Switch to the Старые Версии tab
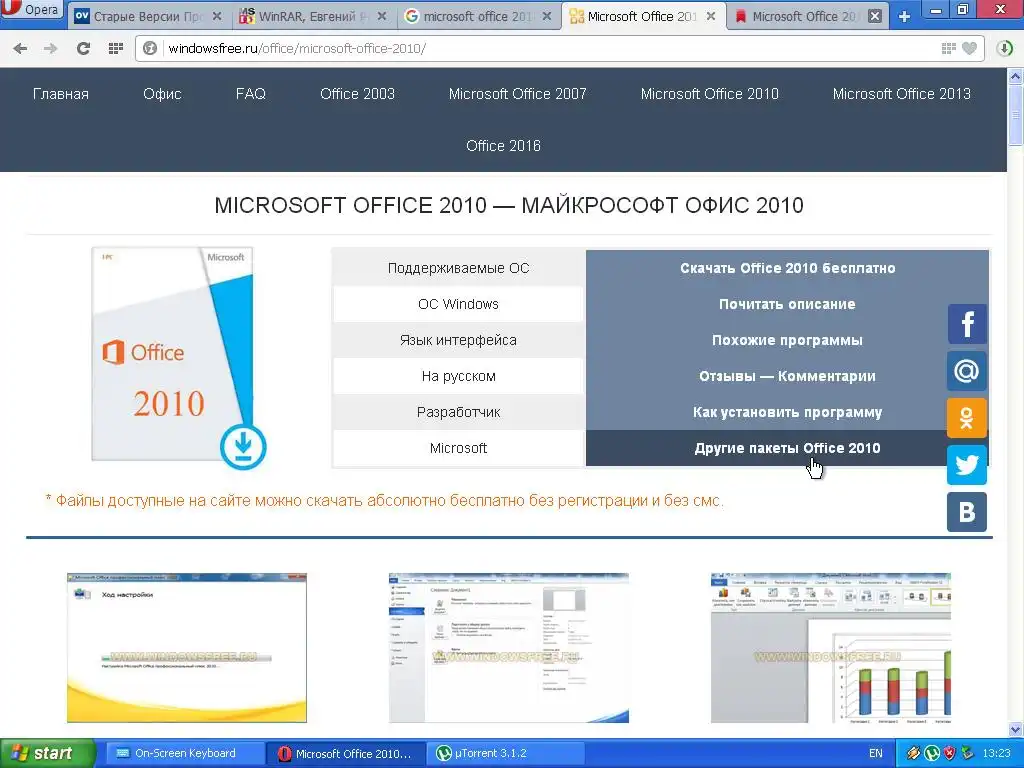Viewport: 1024px width, 768px height. click(148, 16)
